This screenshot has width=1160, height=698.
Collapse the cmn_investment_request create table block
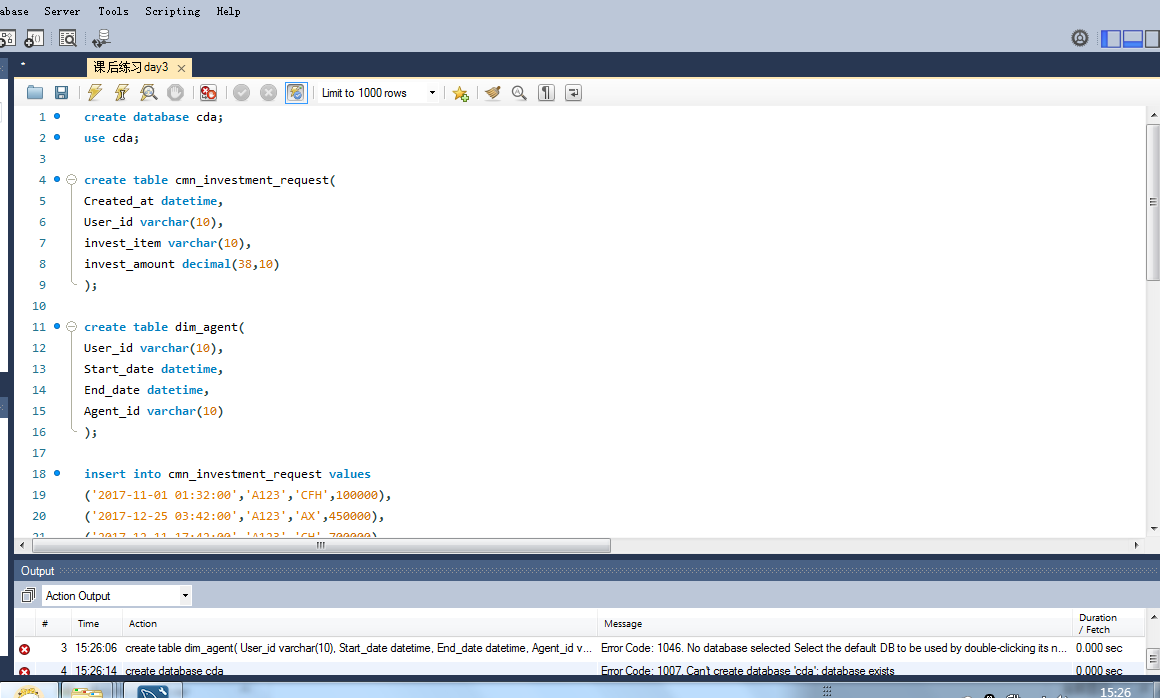coord(72,180)
